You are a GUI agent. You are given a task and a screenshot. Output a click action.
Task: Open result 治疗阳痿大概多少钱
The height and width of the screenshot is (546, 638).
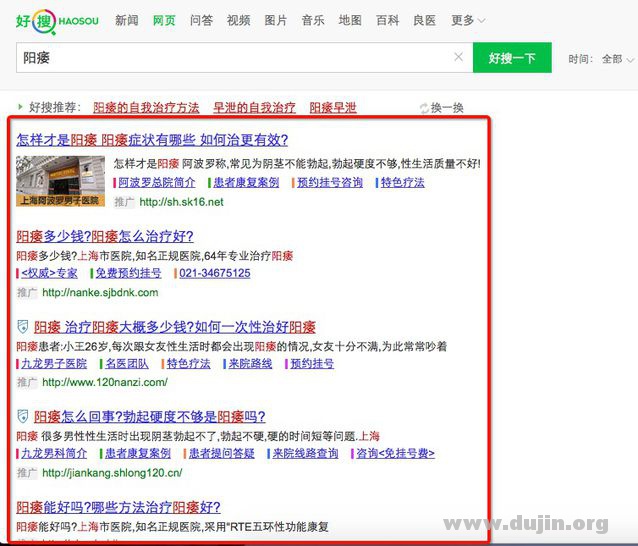pos(175,327)
